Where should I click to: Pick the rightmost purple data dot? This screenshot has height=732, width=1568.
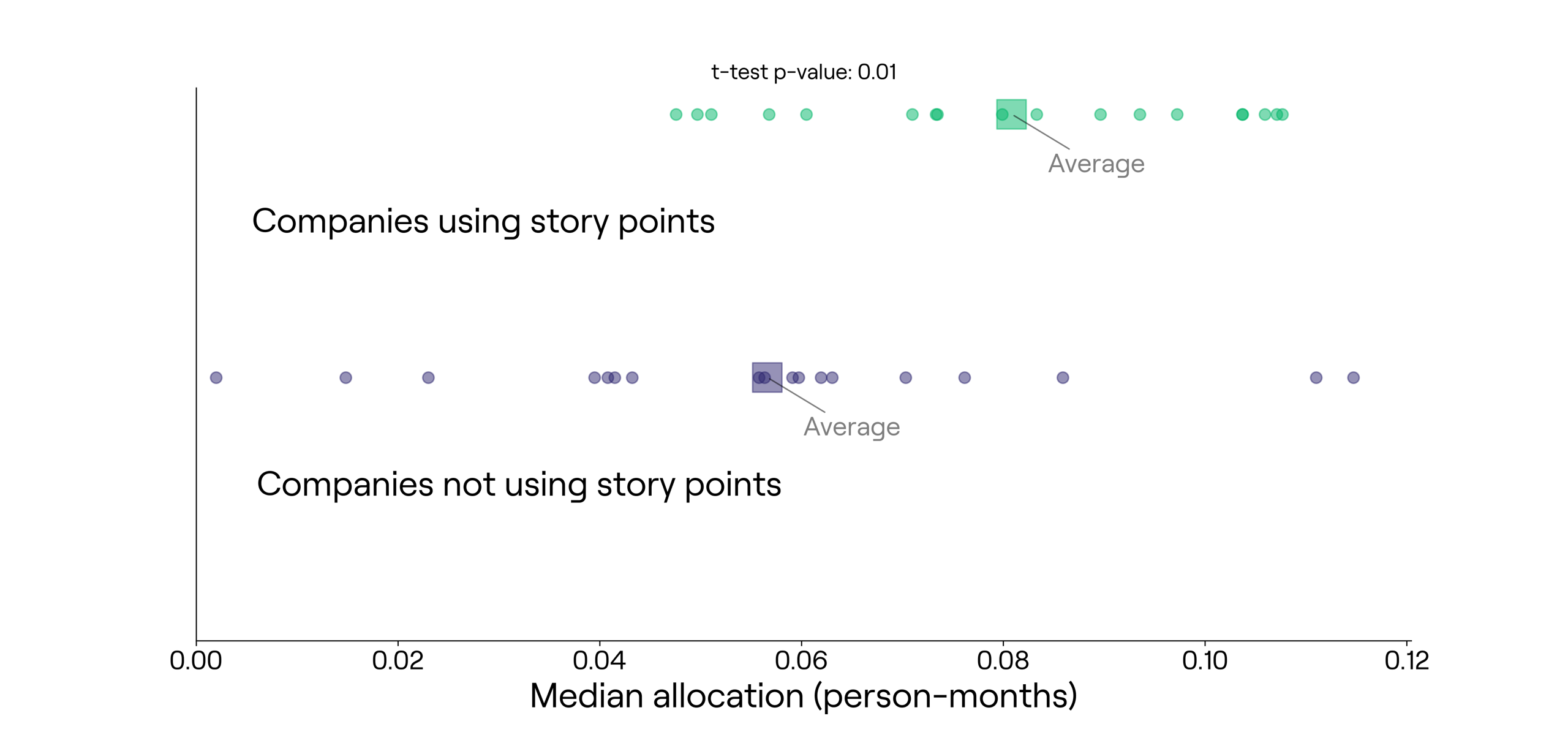[x=1353, y=377]
